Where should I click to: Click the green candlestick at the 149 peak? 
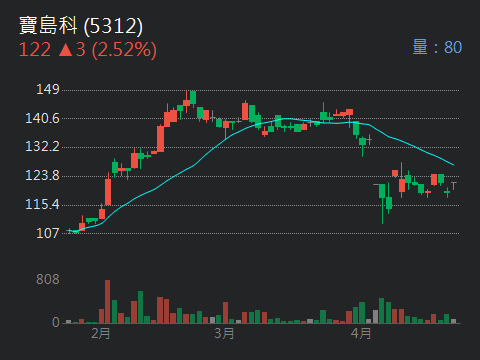193,98
